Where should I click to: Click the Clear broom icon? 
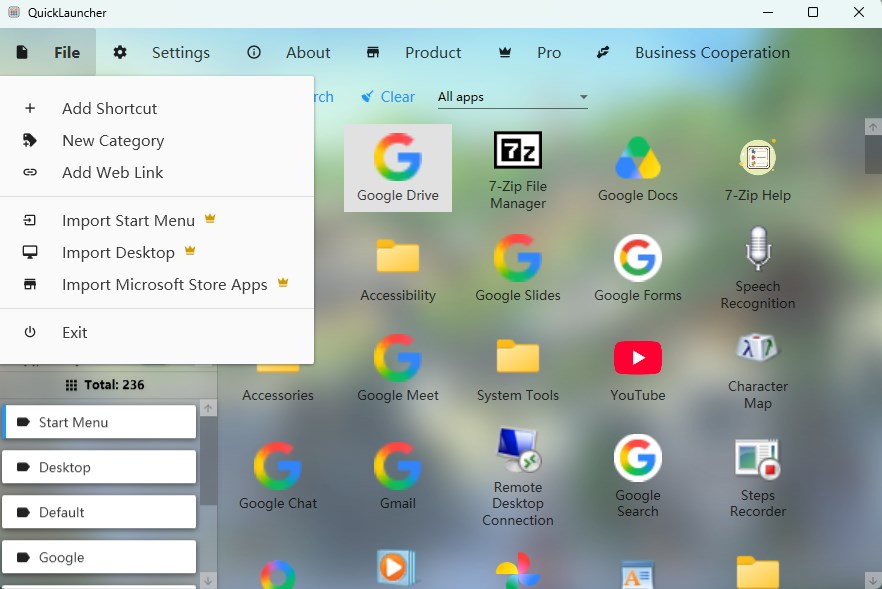pos(367,97)
